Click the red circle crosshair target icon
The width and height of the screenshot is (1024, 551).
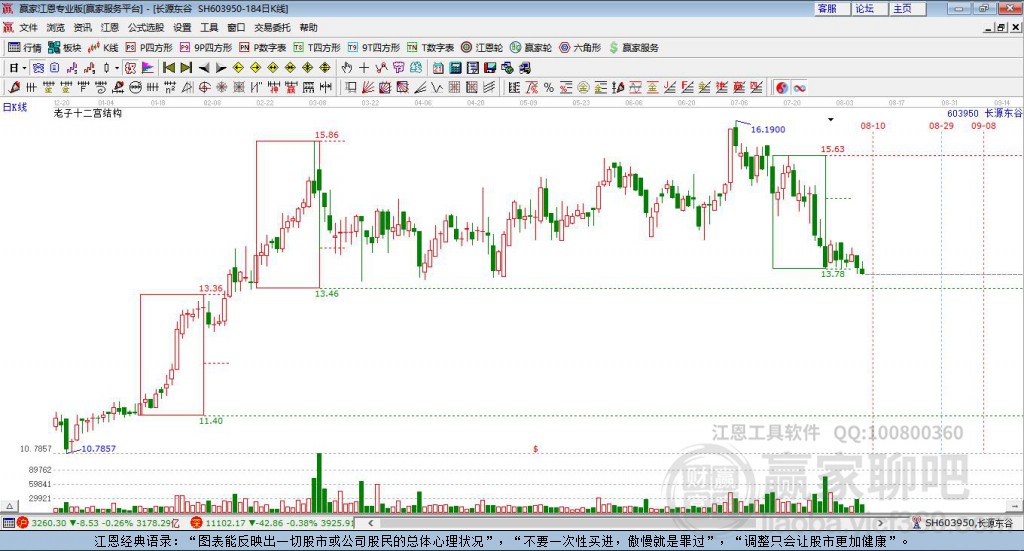(204, 87)
